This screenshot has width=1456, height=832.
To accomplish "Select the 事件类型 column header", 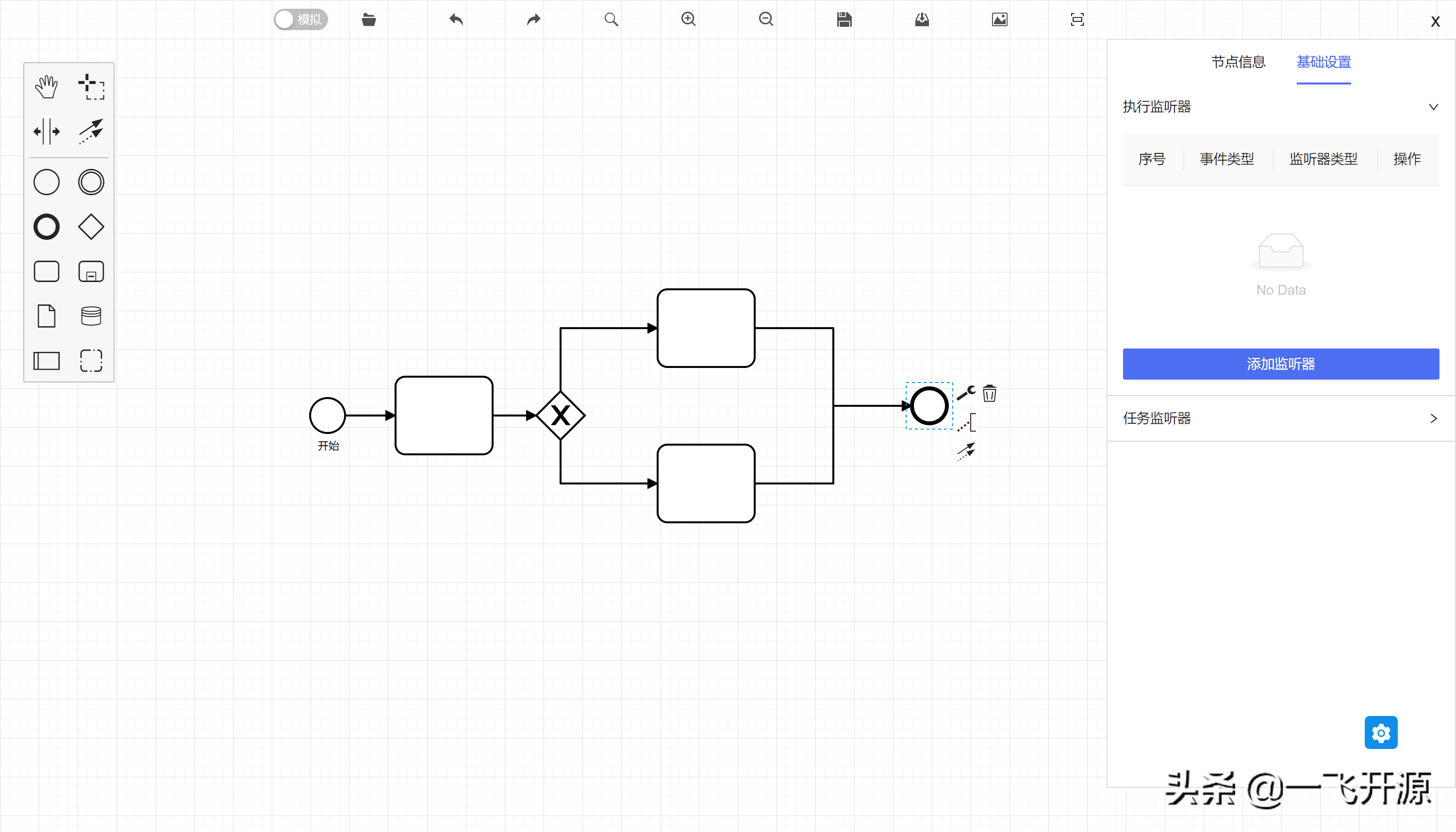I will coord(1226,159).
